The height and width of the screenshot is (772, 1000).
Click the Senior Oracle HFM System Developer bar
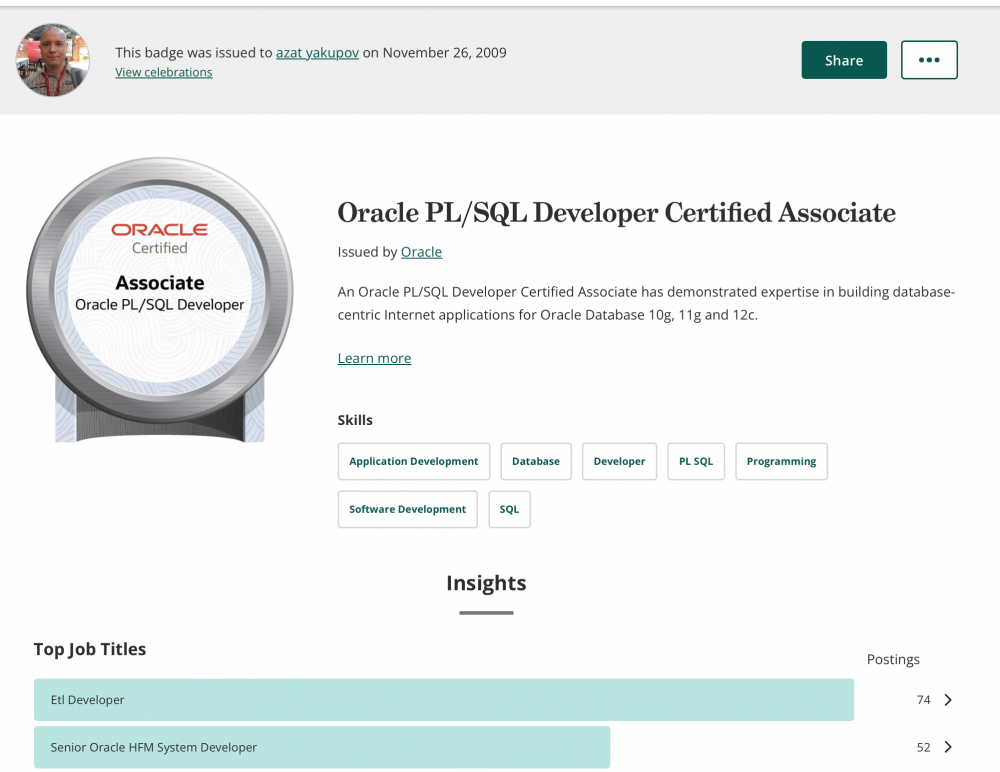coord(321,747)
